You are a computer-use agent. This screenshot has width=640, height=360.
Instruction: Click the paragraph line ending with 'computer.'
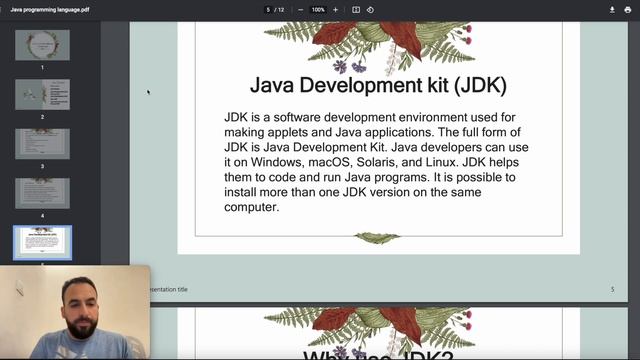[251, 207]
